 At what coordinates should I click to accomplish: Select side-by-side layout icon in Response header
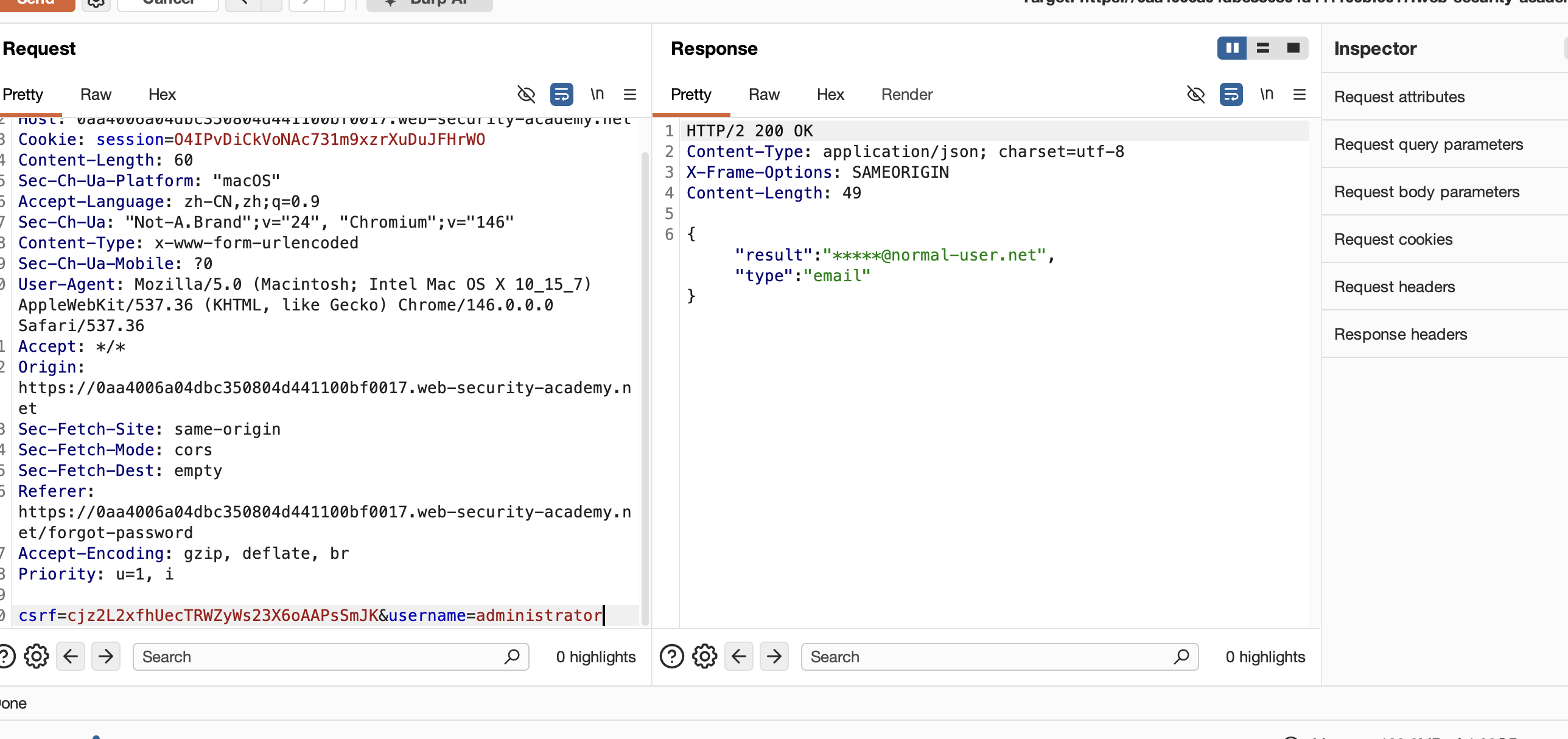pyautogui.click(x=1232, y=48)
